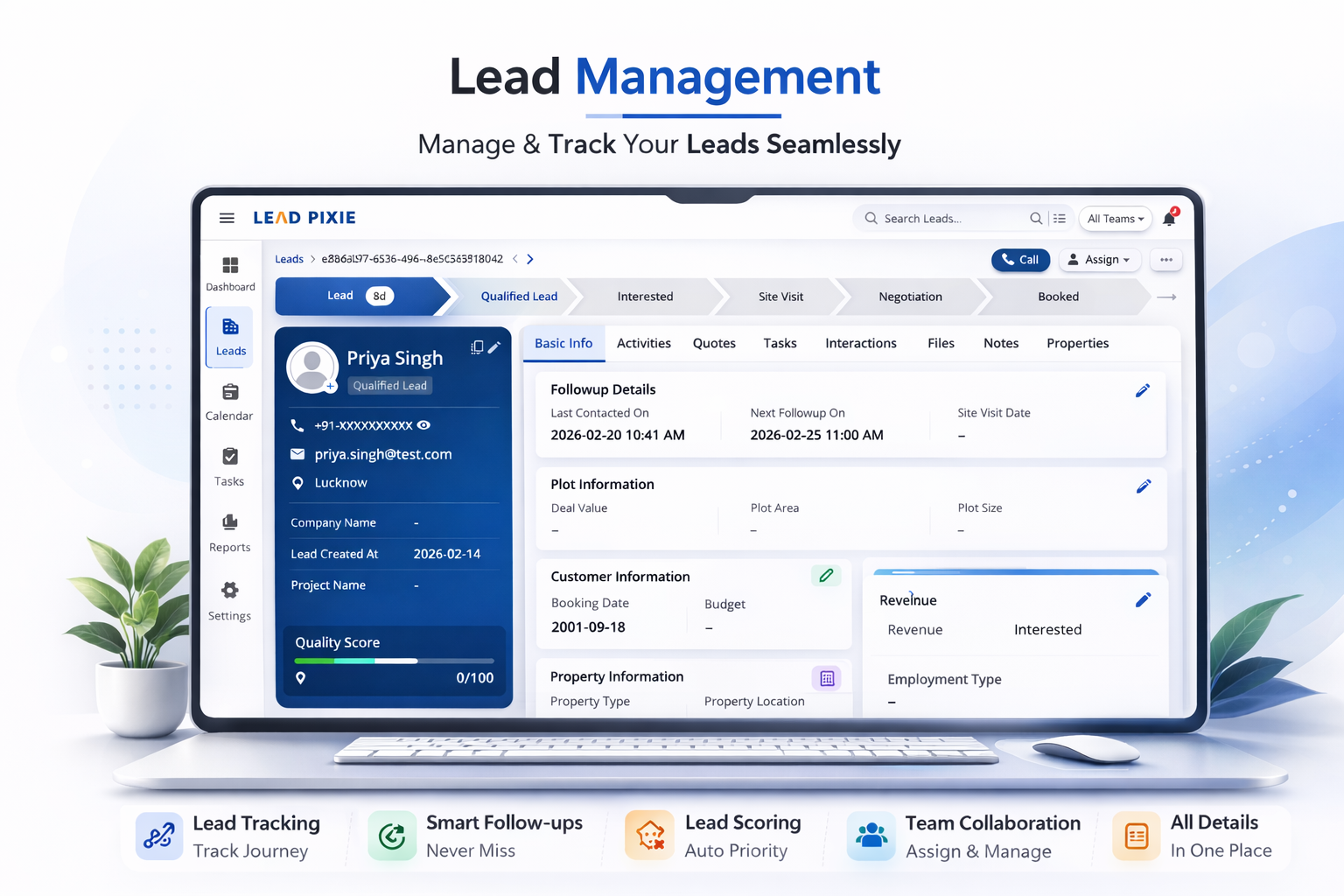
Task: Click phone icon next to +91 number
Action: (297, 425)
